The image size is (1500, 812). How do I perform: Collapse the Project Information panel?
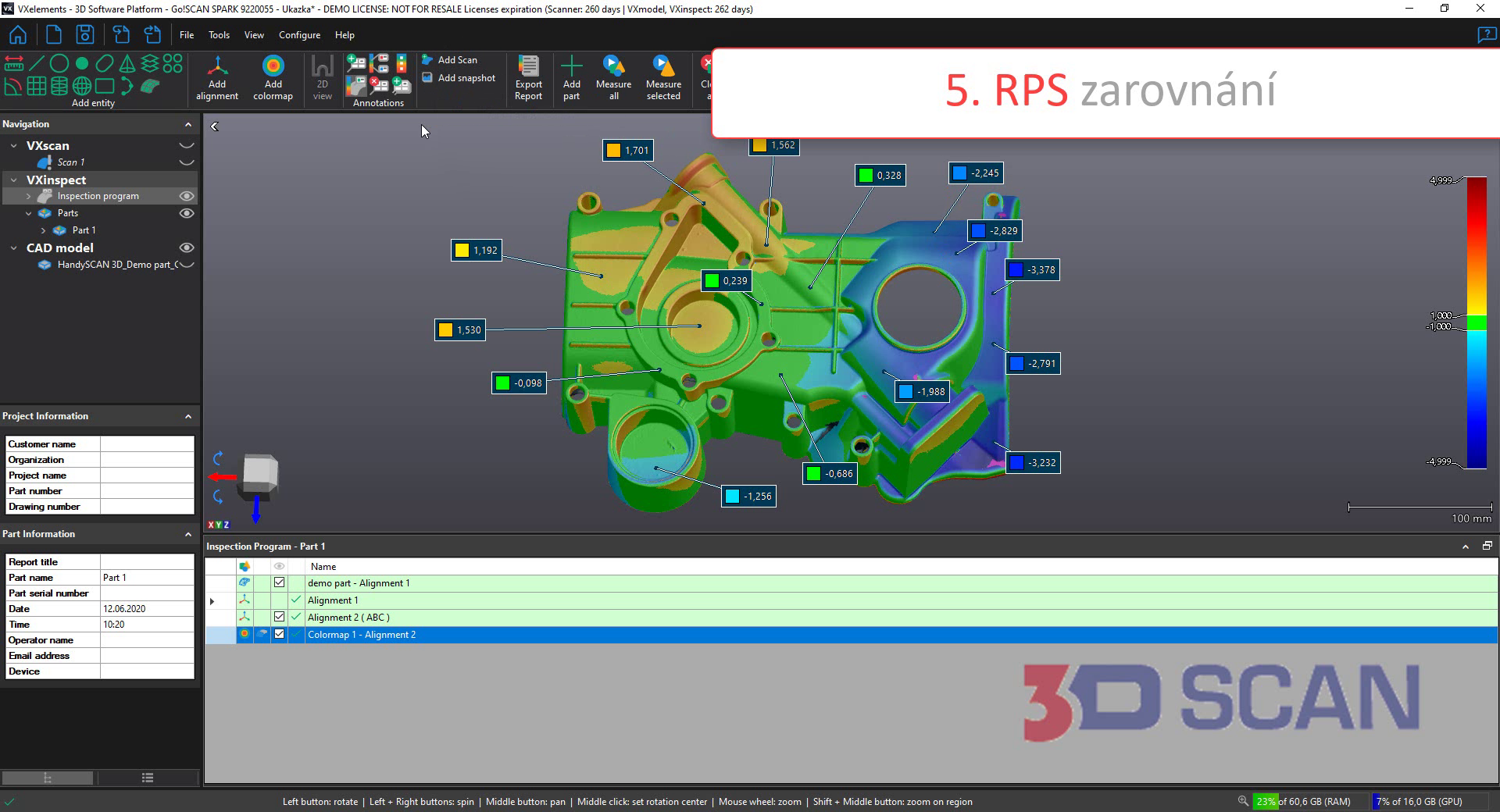(187, 416)
